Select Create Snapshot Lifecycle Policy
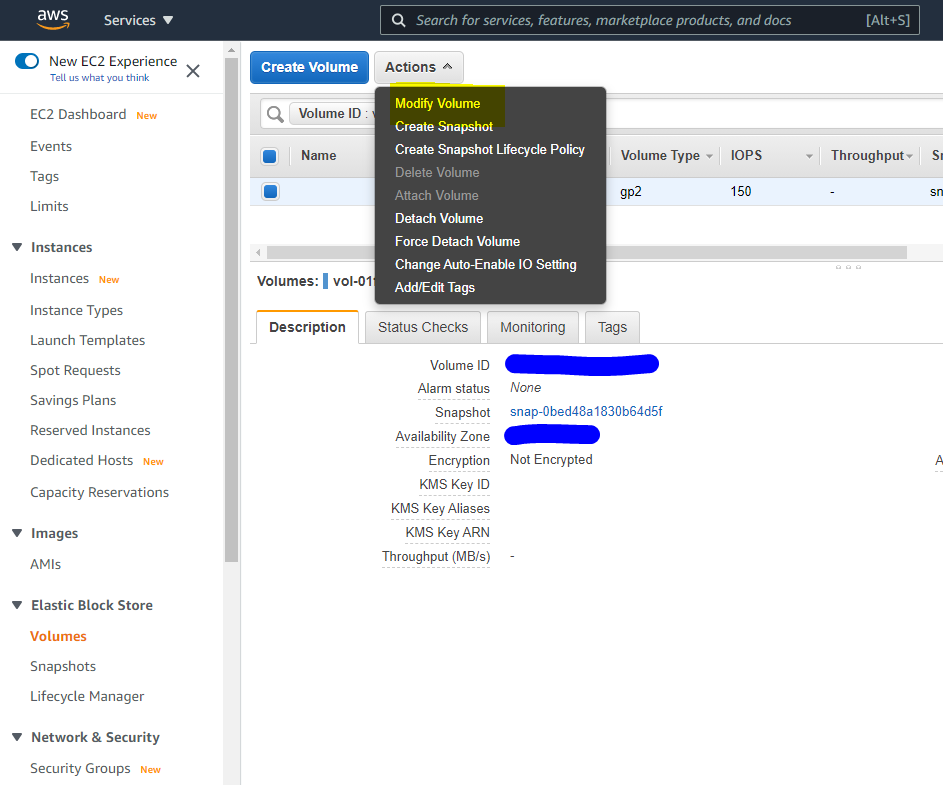943x785 pixels. coord(490,149)
